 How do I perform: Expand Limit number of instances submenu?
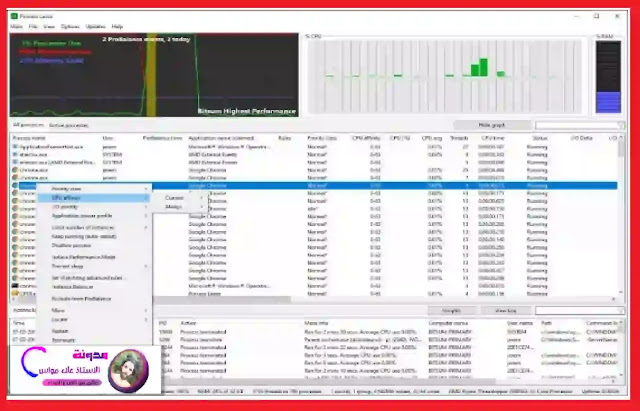coord(95,227)
